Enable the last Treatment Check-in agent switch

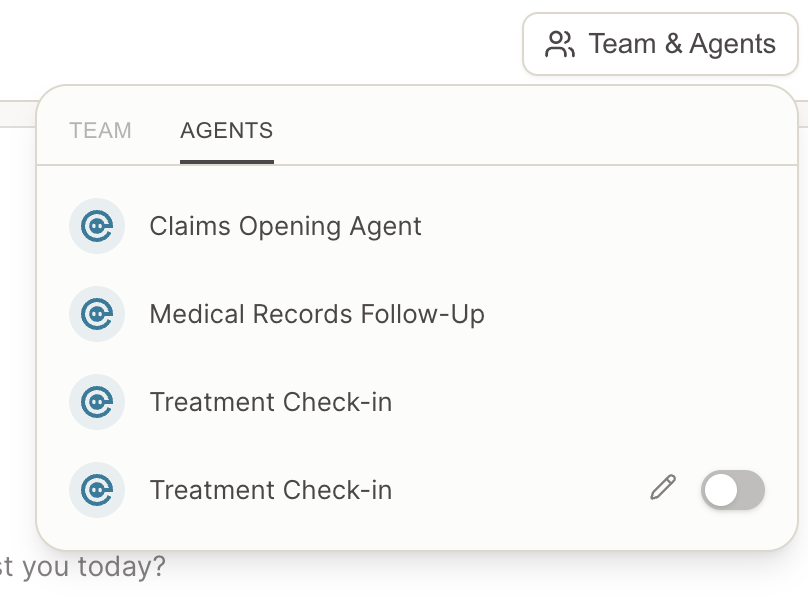(x=733, y=490)
